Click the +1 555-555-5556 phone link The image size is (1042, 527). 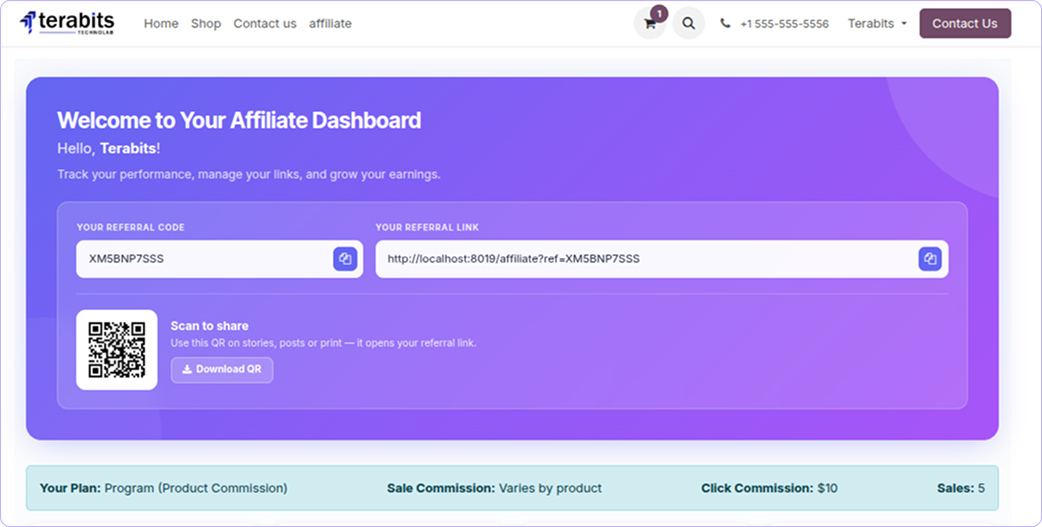pyautogui.click(x=784, y=24)
